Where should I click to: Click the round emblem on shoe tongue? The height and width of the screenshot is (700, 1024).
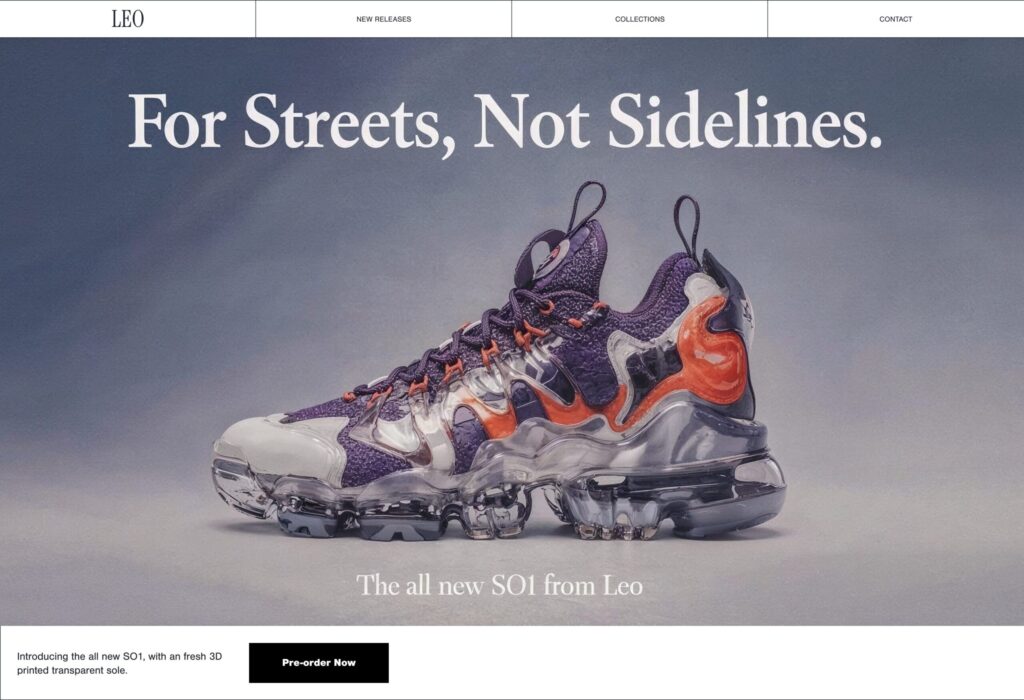(x=547, y=259)
